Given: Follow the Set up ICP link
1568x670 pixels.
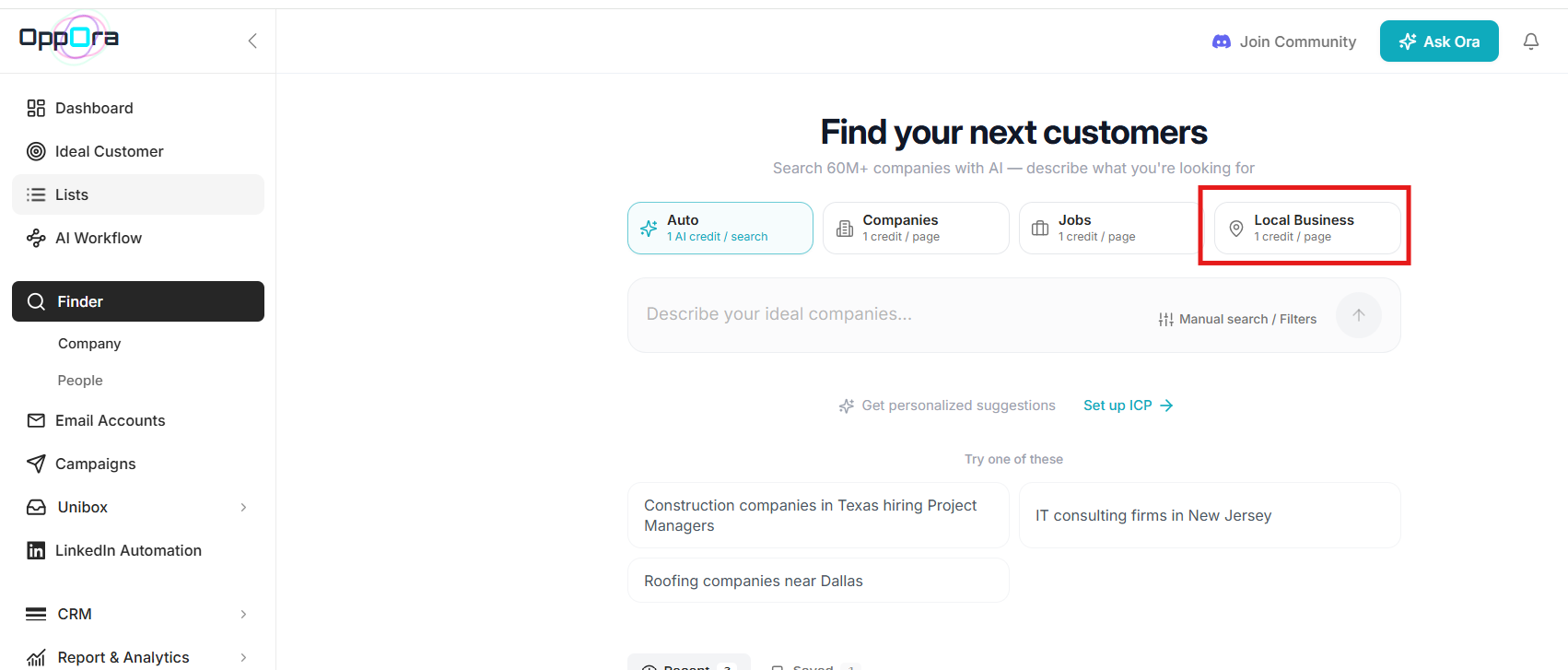Looking at the screenshot, I should coord(1128,406).
